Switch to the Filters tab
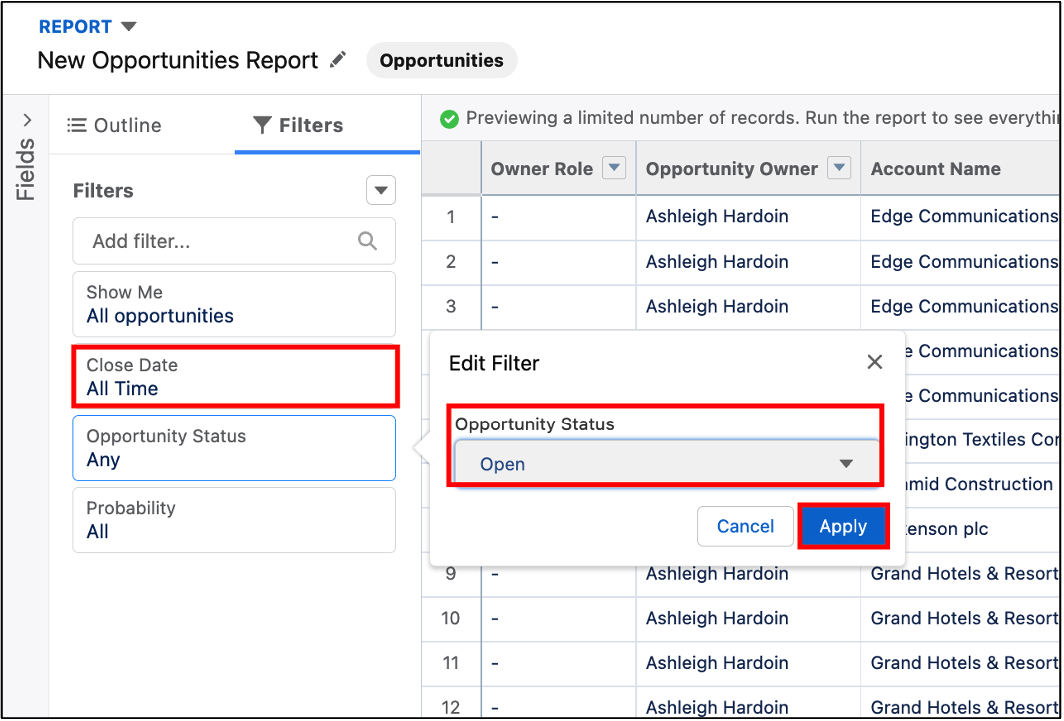Screen dimensions: 1064x721 click(298, 125)
